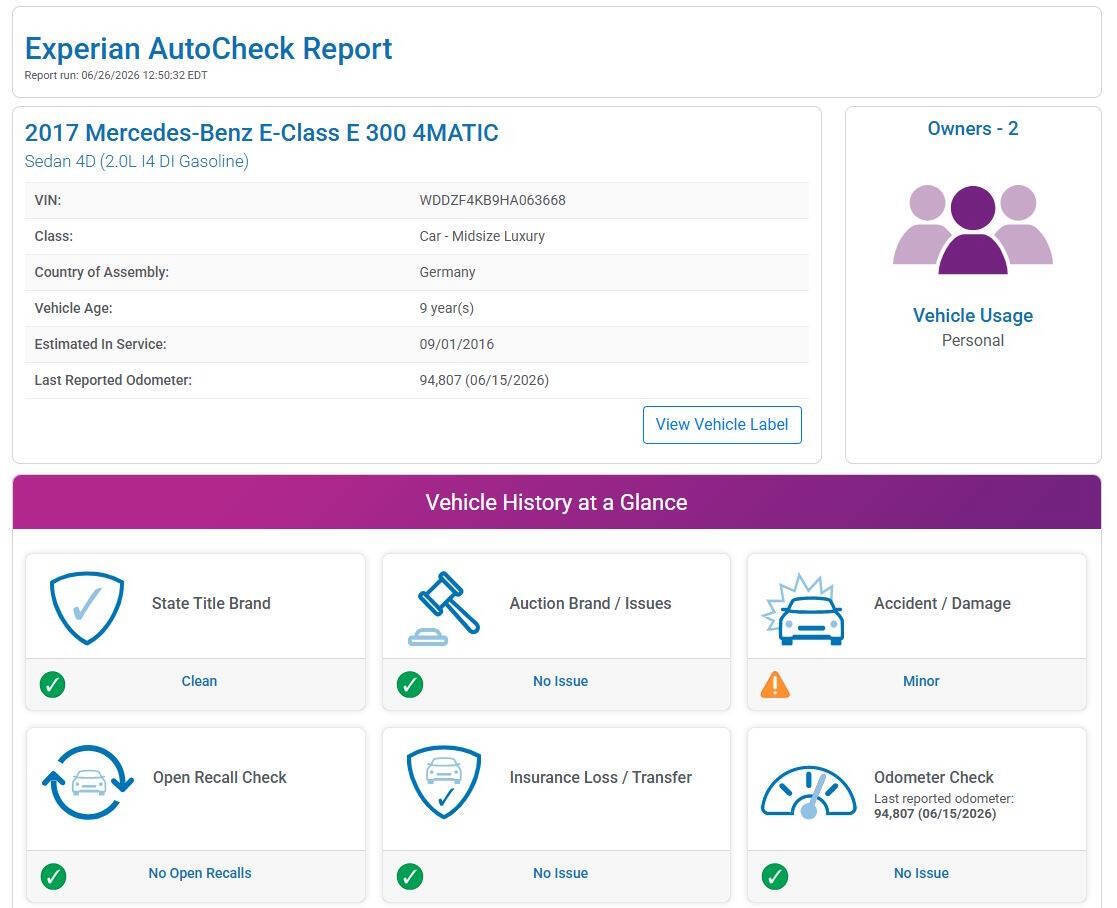The image size is (1117, 908).
Task: Click green checkmark beside Clean status
Action: tap(53, 684)
